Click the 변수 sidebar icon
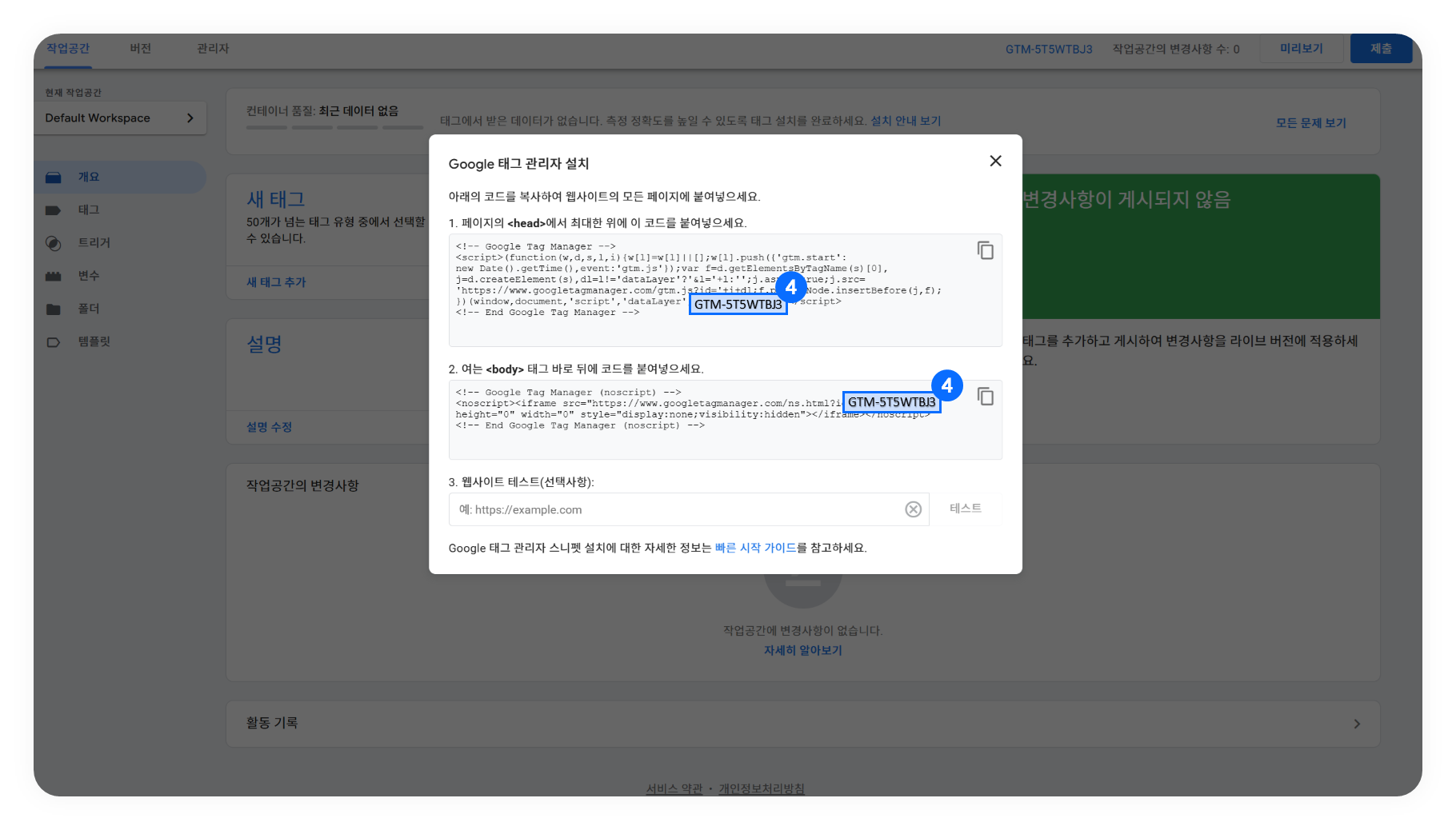 (x=54, y=276)
